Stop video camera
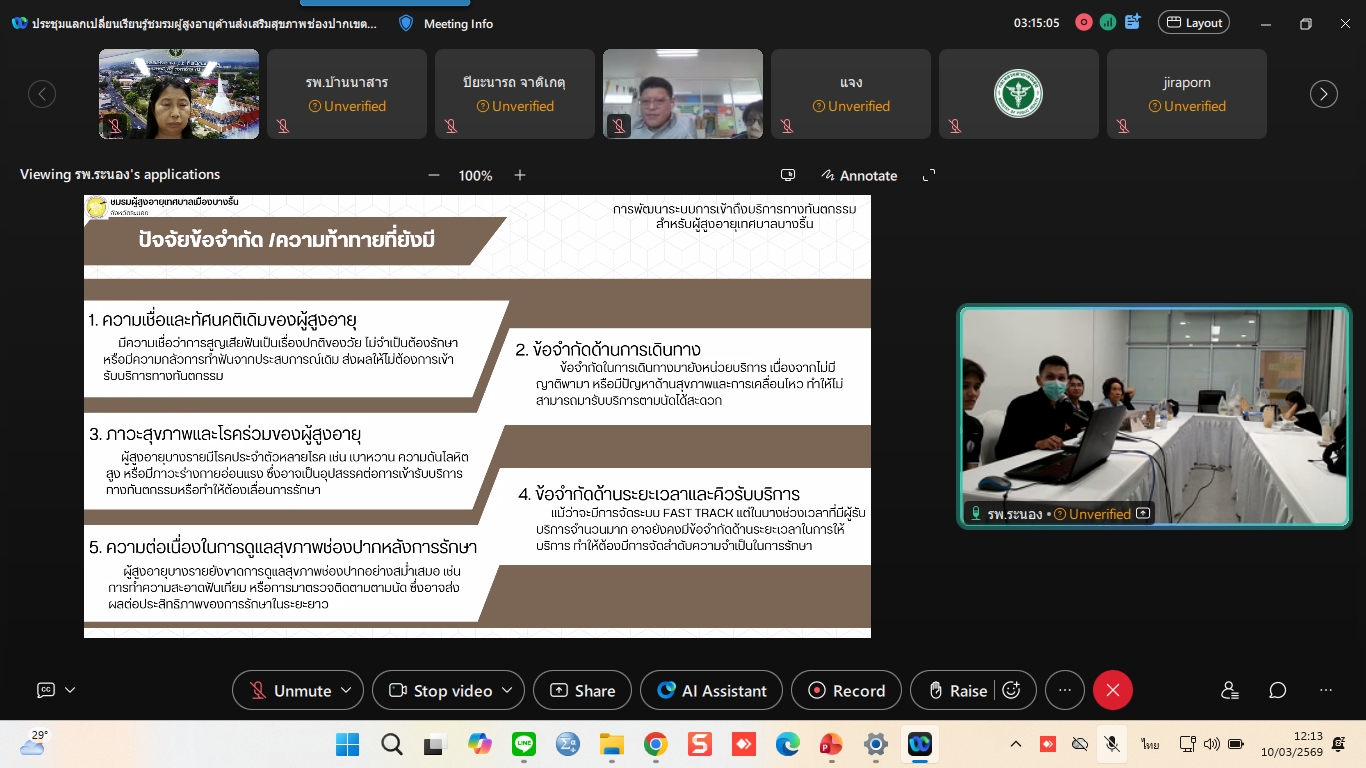Screen dimensions: 1366x768 tap(443, 690)
